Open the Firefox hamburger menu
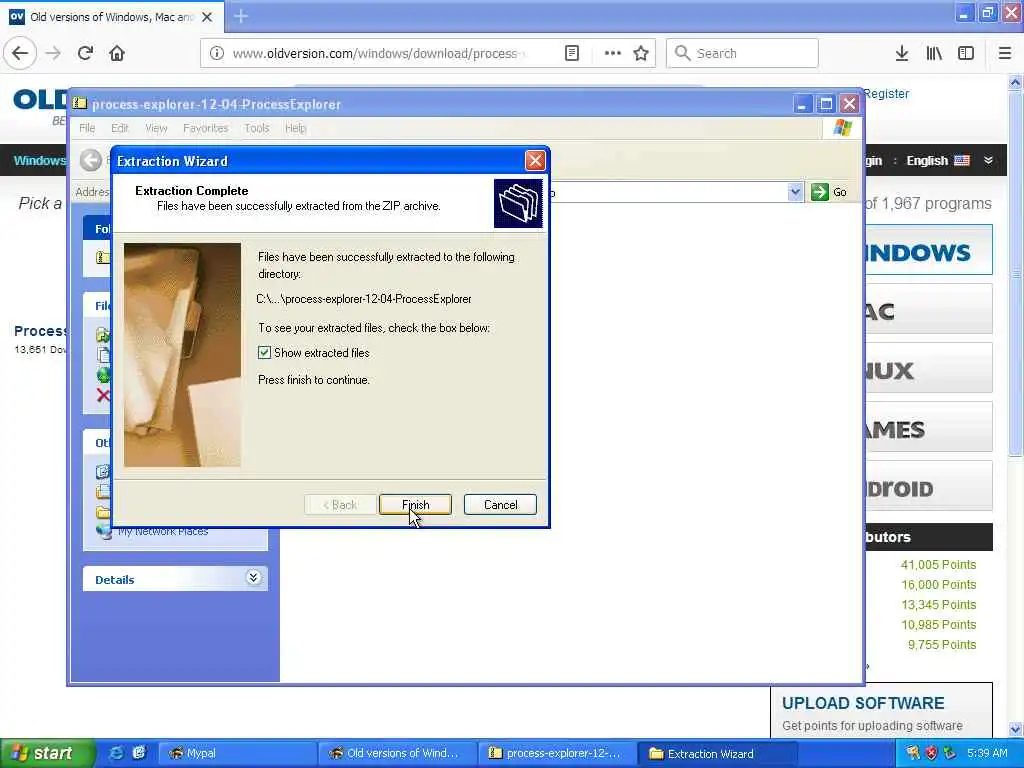This screenshot has height=768, width=1024. 1004,53
